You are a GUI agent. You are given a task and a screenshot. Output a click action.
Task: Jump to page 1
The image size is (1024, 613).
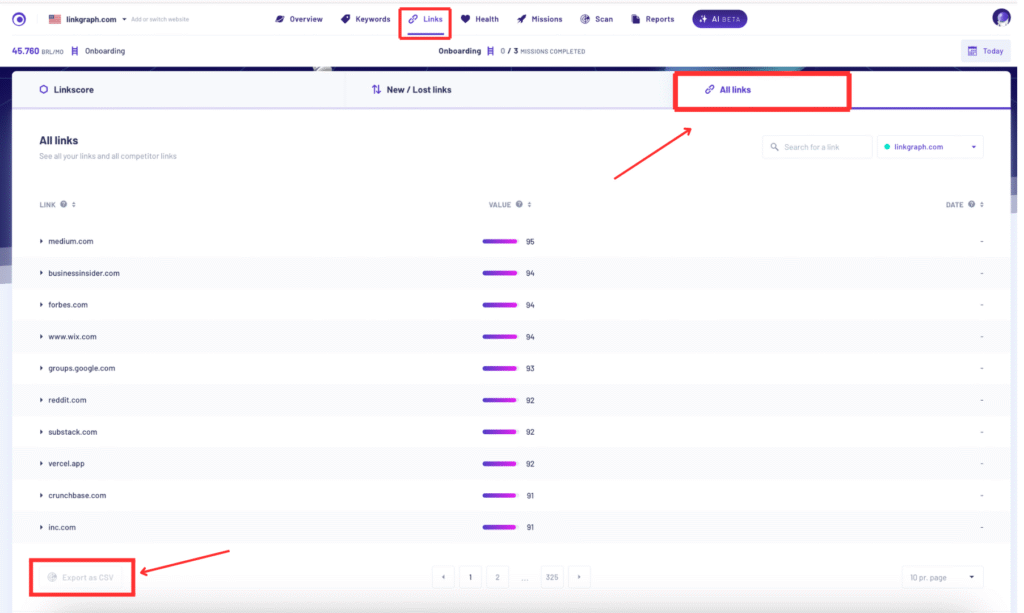point(470,577)
